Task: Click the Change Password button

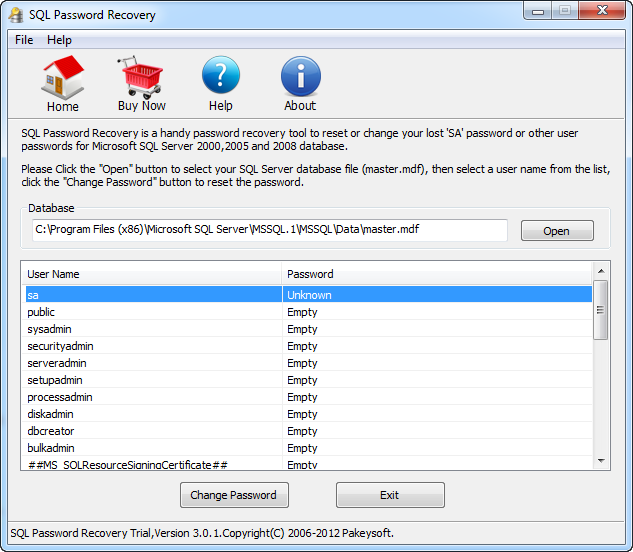Action: (x=234, y=495)
